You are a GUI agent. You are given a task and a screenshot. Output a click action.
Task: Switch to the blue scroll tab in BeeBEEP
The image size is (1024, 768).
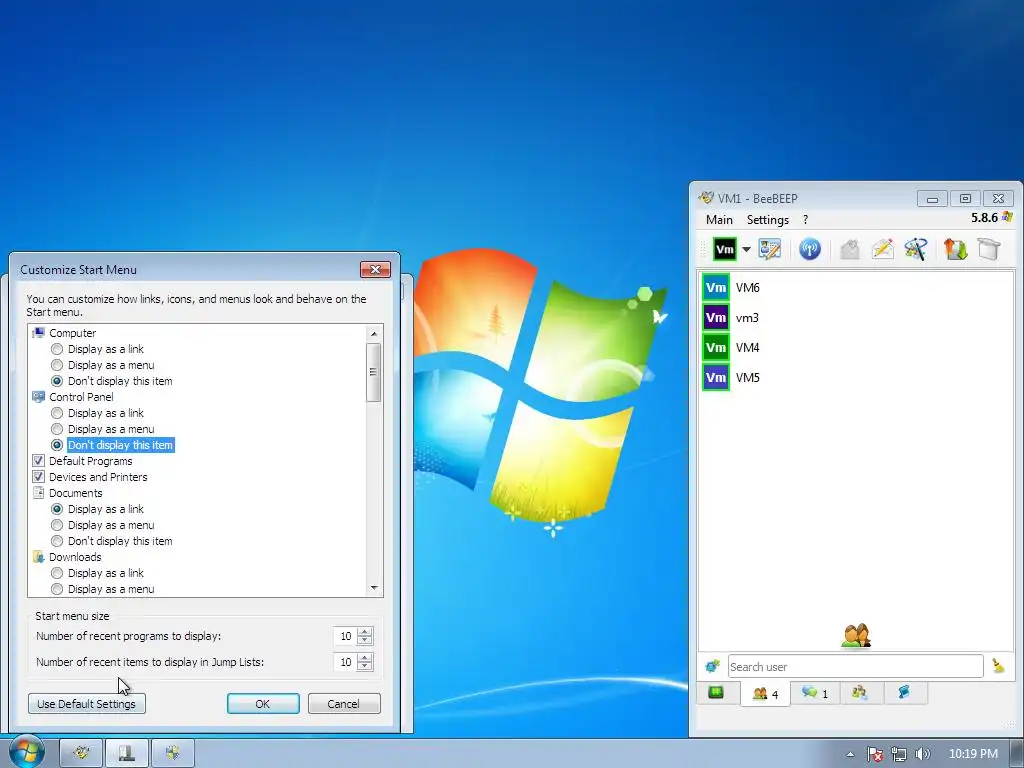[905, 693]
